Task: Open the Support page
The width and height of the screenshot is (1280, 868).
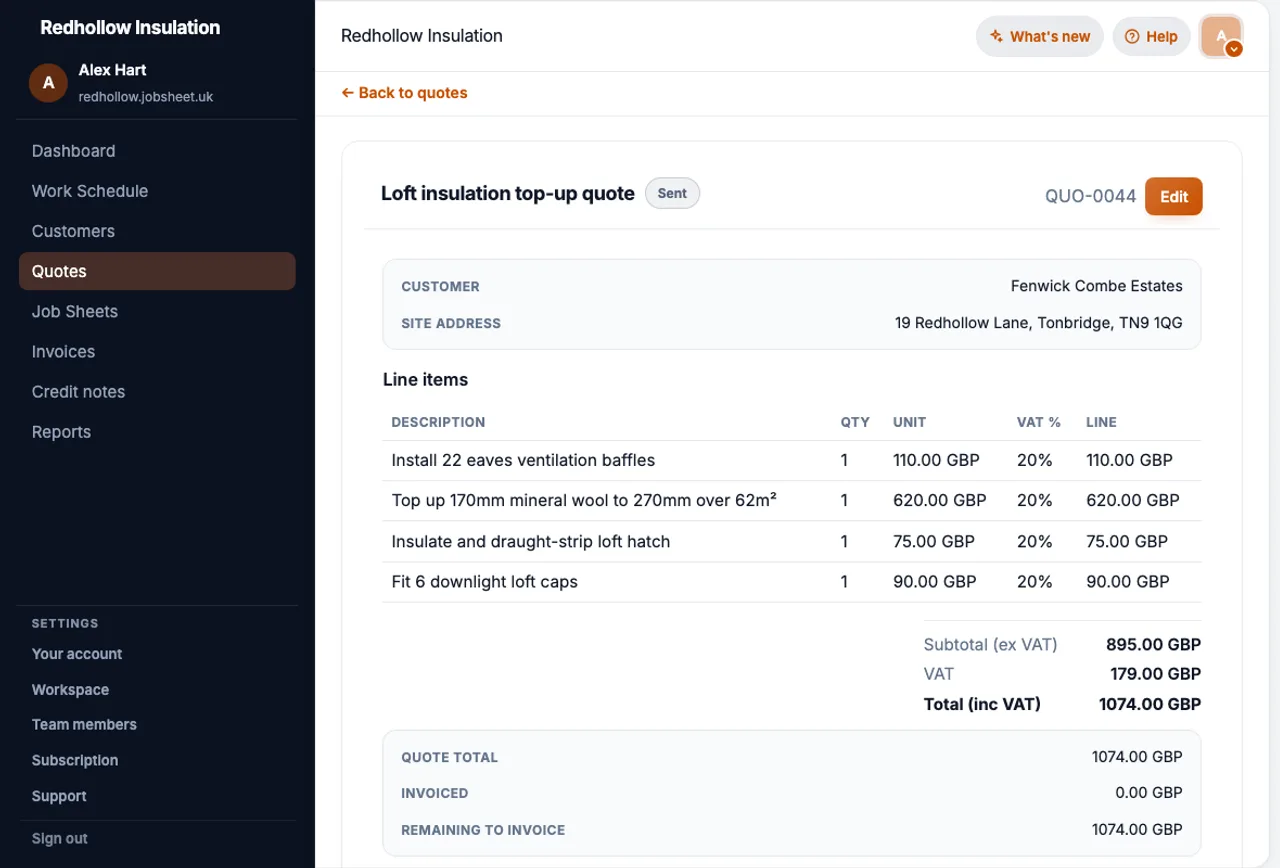Action: [x=59, y=796]
